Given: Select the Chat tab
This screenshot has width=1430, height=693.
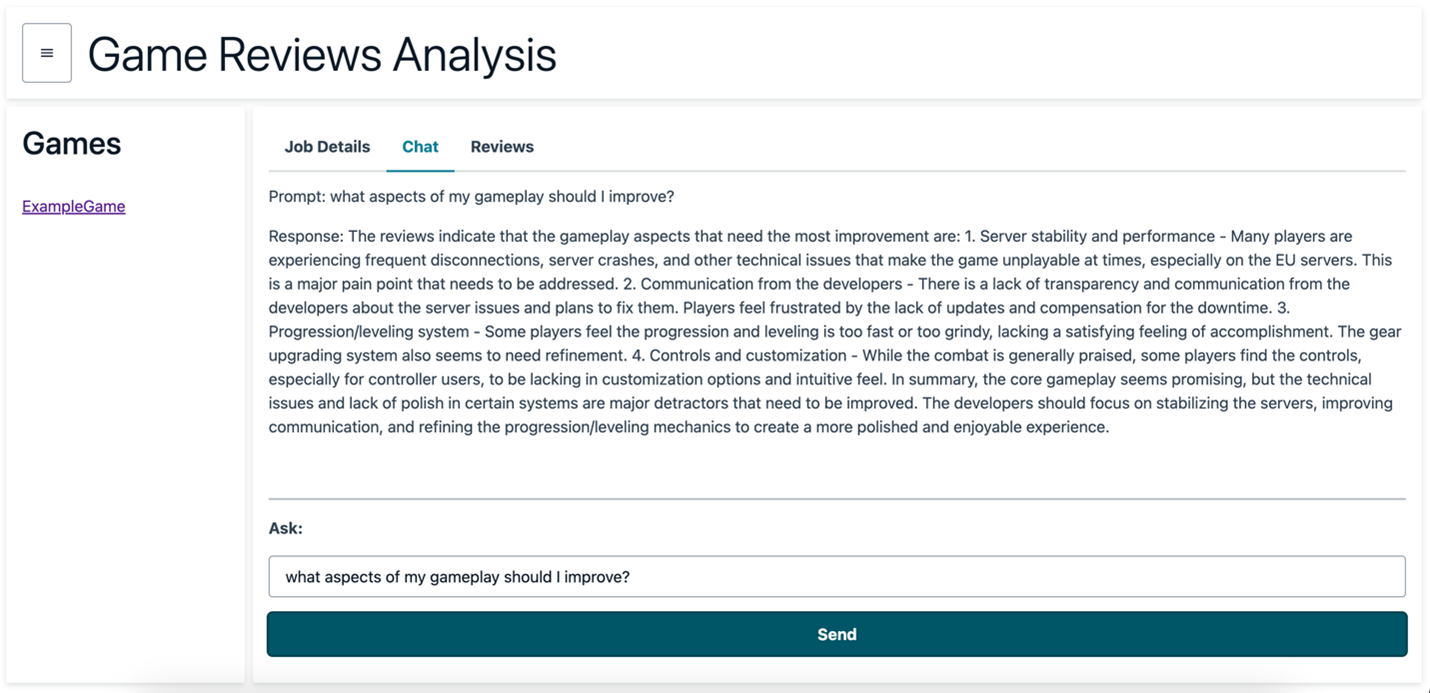Looking at the screenshot, I should (420, 147).
